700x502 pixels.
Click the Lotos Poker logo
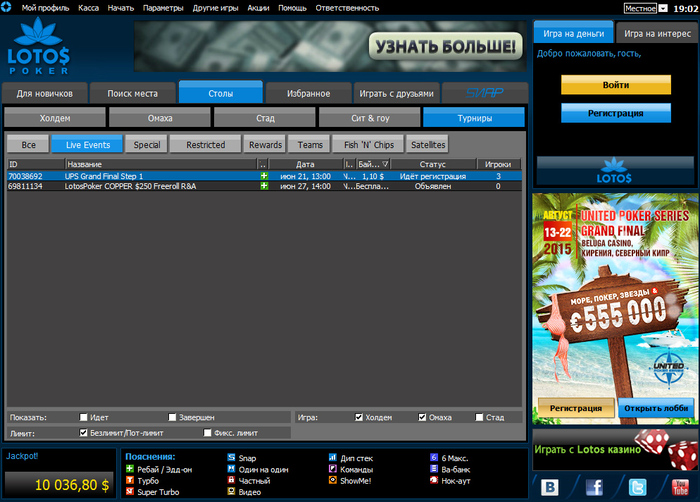[38, 46]
